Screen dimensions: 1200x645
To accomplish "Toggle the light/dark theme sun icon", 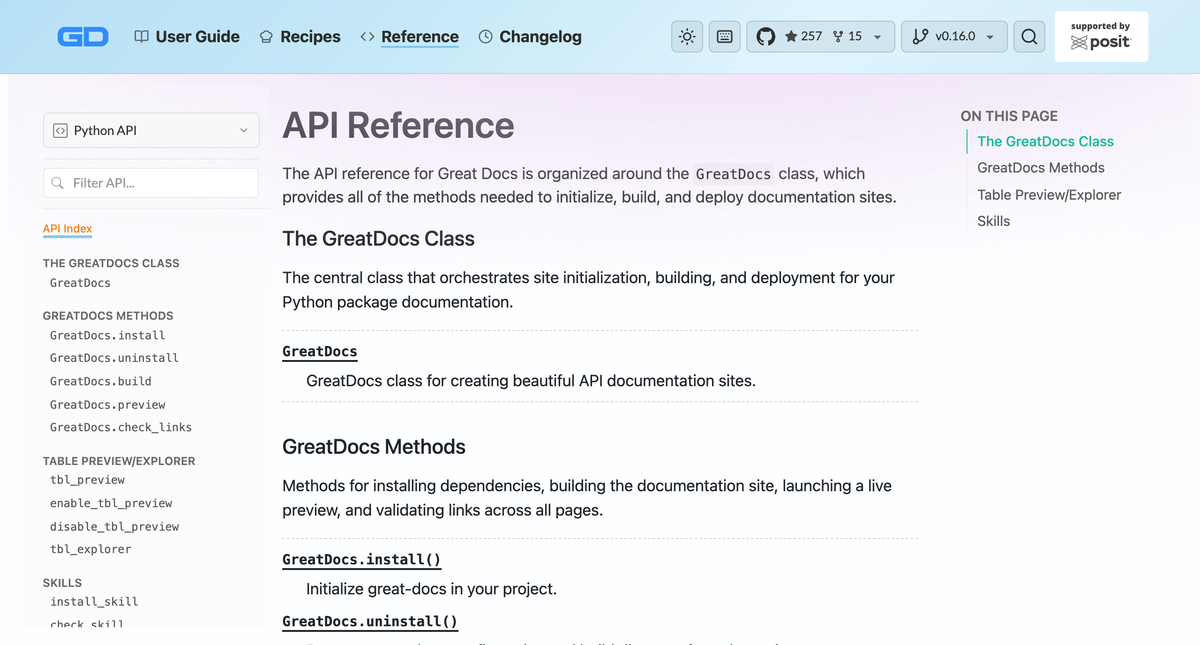I will (687, 37).
